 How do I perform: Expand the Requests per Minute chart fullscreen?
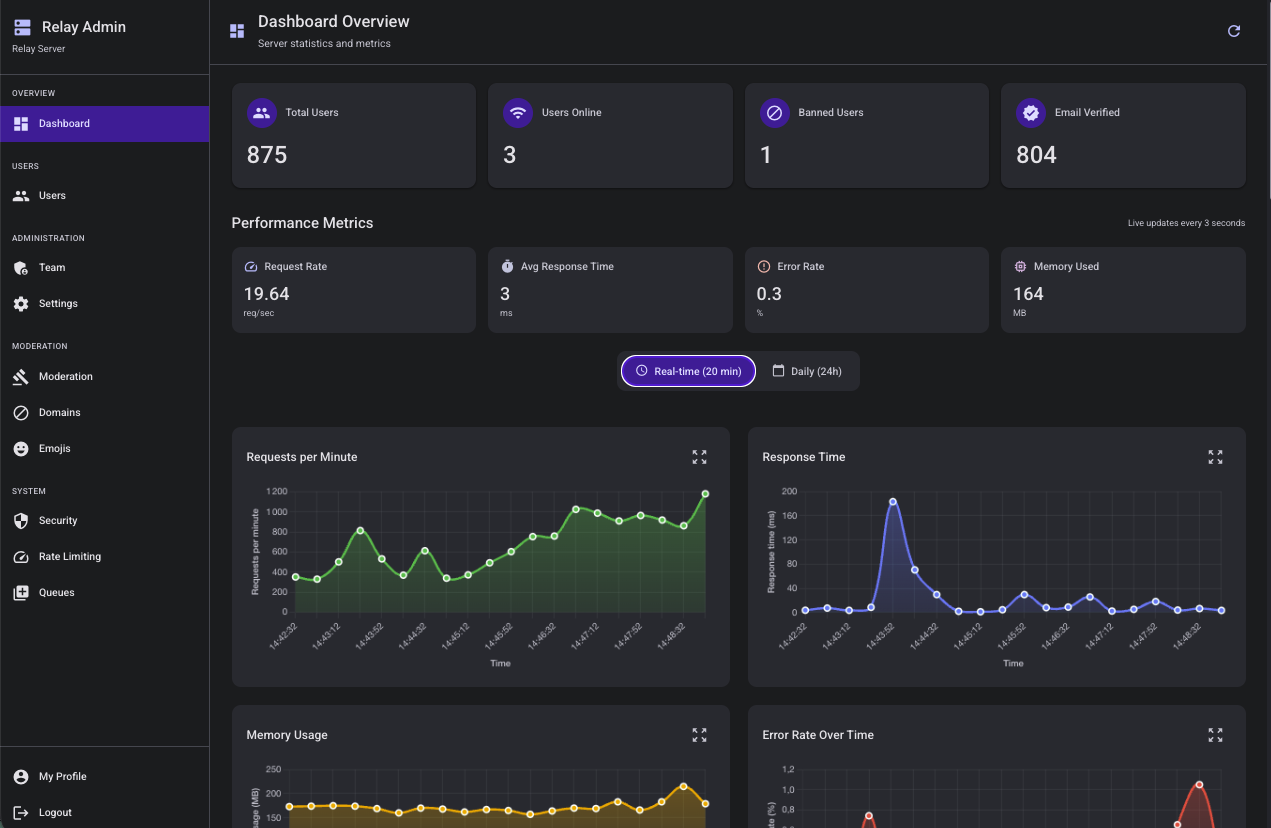pos(699,457)
